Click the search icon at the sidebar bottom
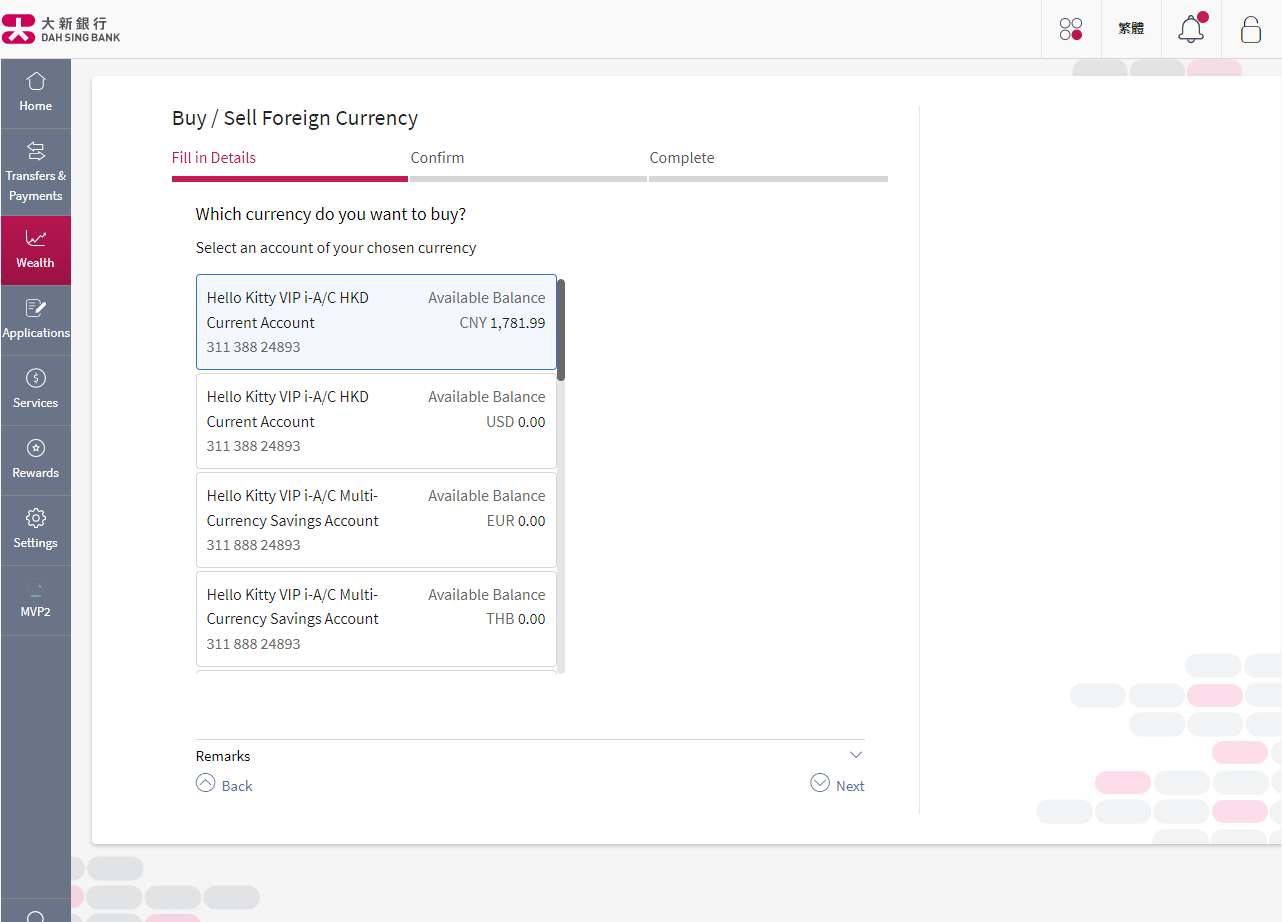The width and height of the screenshot is (1282, 922). (x=35, y=916)
